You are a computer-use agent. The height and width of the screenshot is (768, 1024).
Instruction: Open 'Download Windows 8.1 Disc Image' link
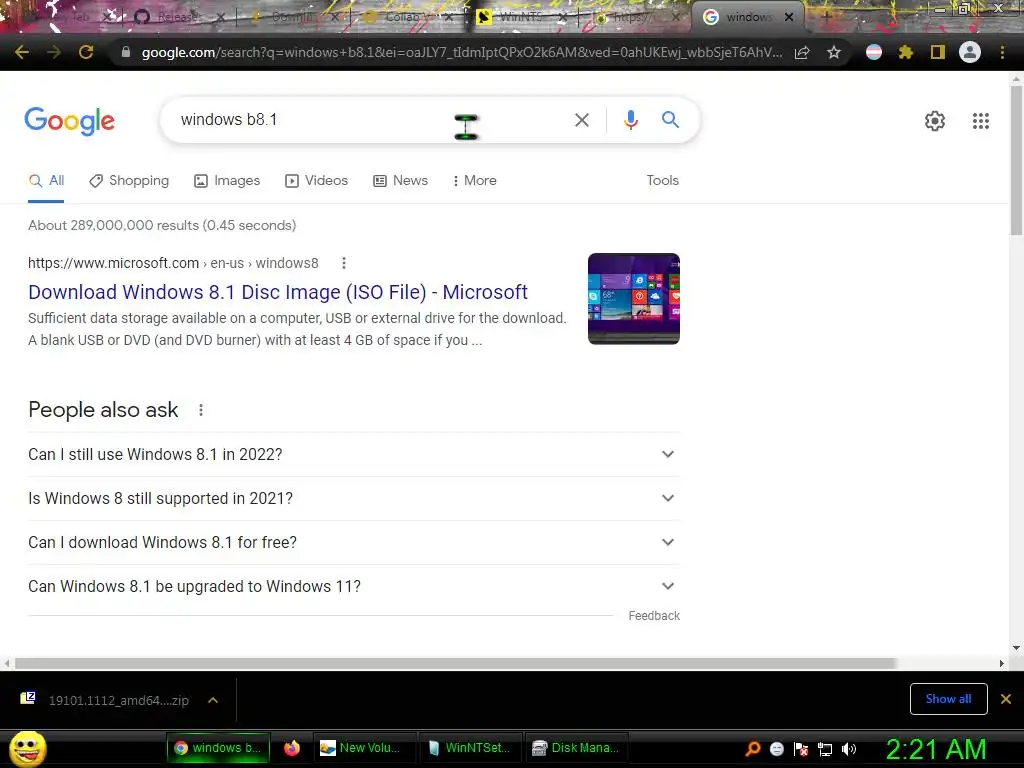pyautogui.click(x=278, y=292)
